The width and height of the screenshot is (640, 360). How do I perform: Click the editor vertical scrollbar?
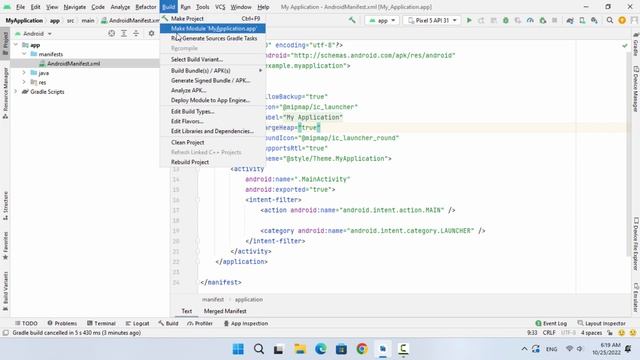[628, 153]
